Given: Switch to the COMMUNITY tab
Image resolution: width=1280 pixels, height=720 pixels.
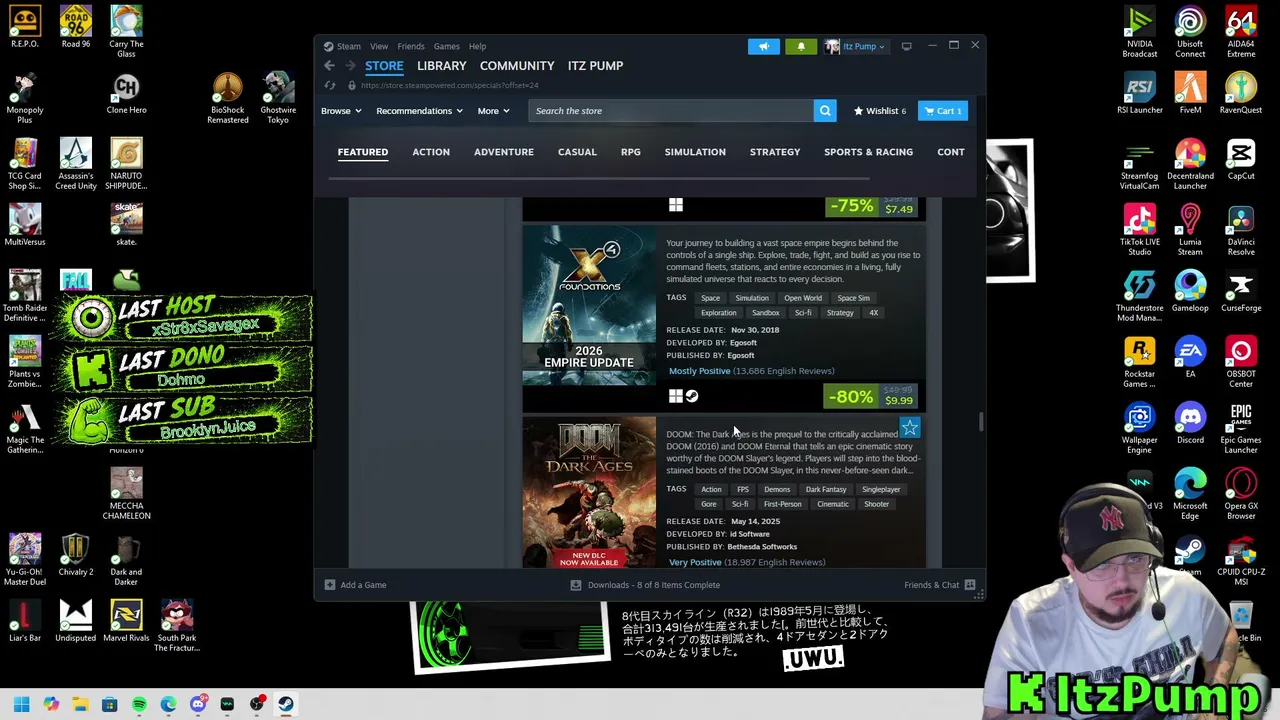Looking at the screenshot, I should point(517,66).
